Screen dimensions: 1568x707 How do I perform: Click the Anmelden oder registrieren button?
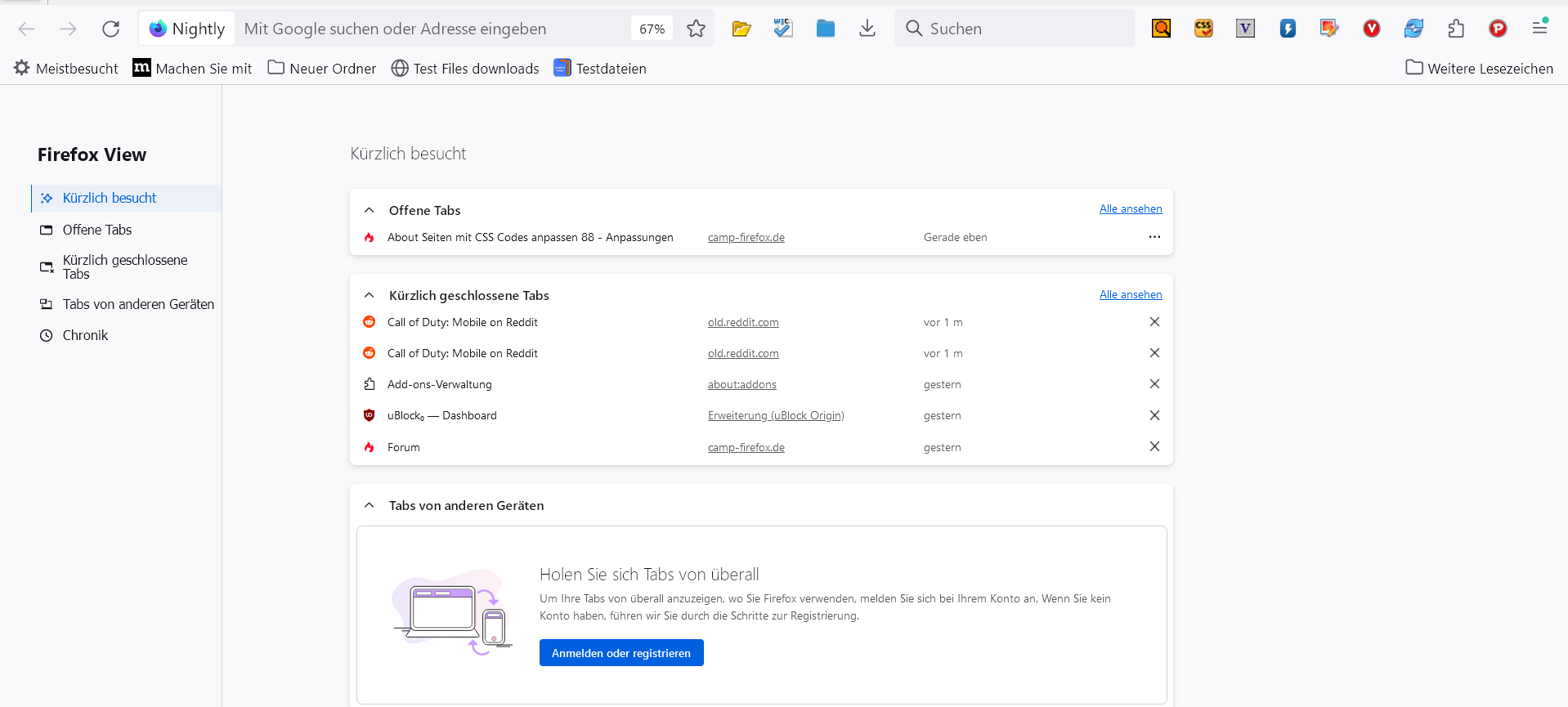[x=621, y=652]
